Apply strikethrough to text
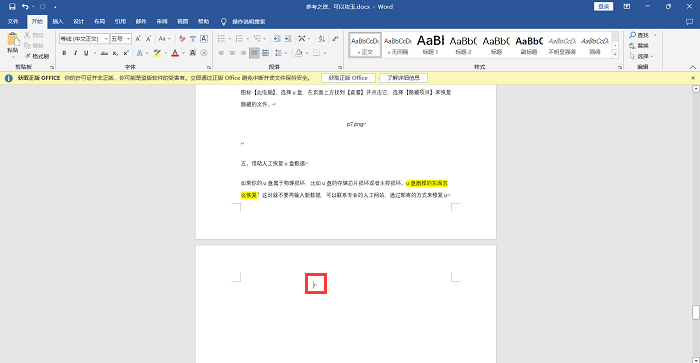Viewport: 700px width, 363px height. pos(104,53)
